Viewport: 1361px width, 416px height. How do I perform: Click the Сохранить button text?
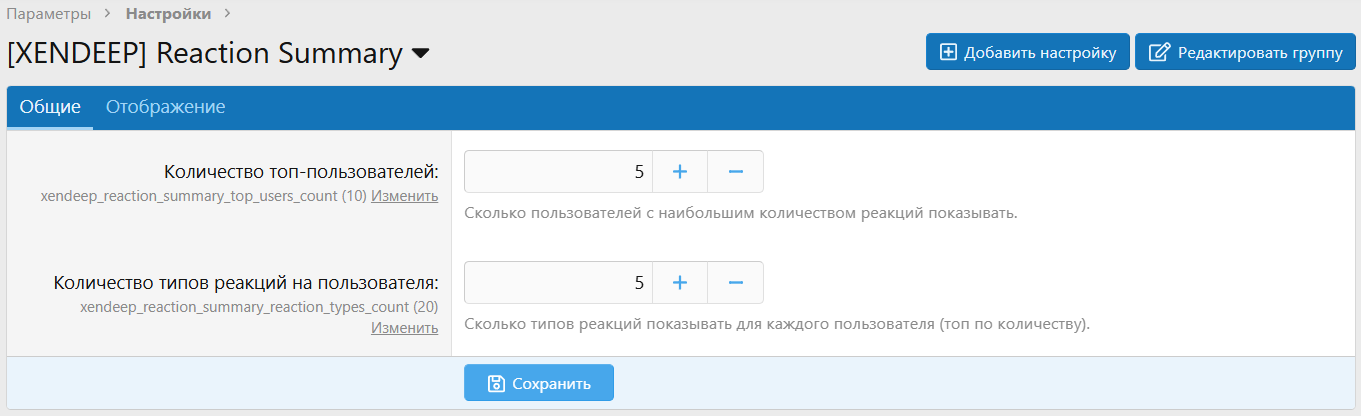[551, 383]
